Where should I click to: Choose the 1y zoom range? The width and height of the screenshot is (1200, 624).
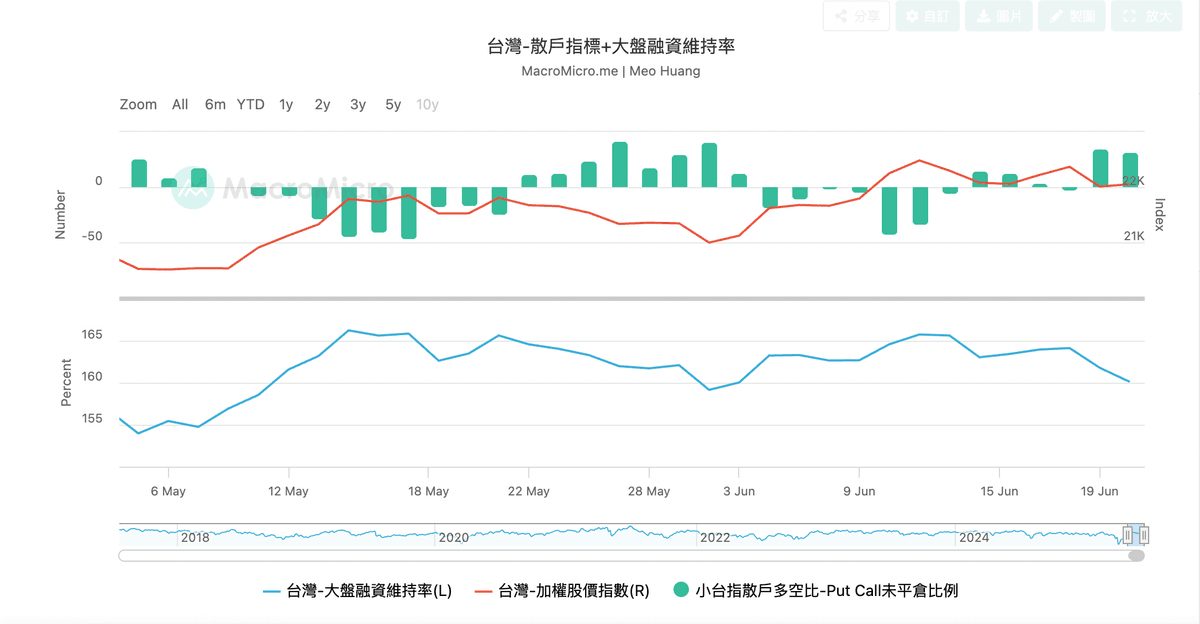point(286,104)
